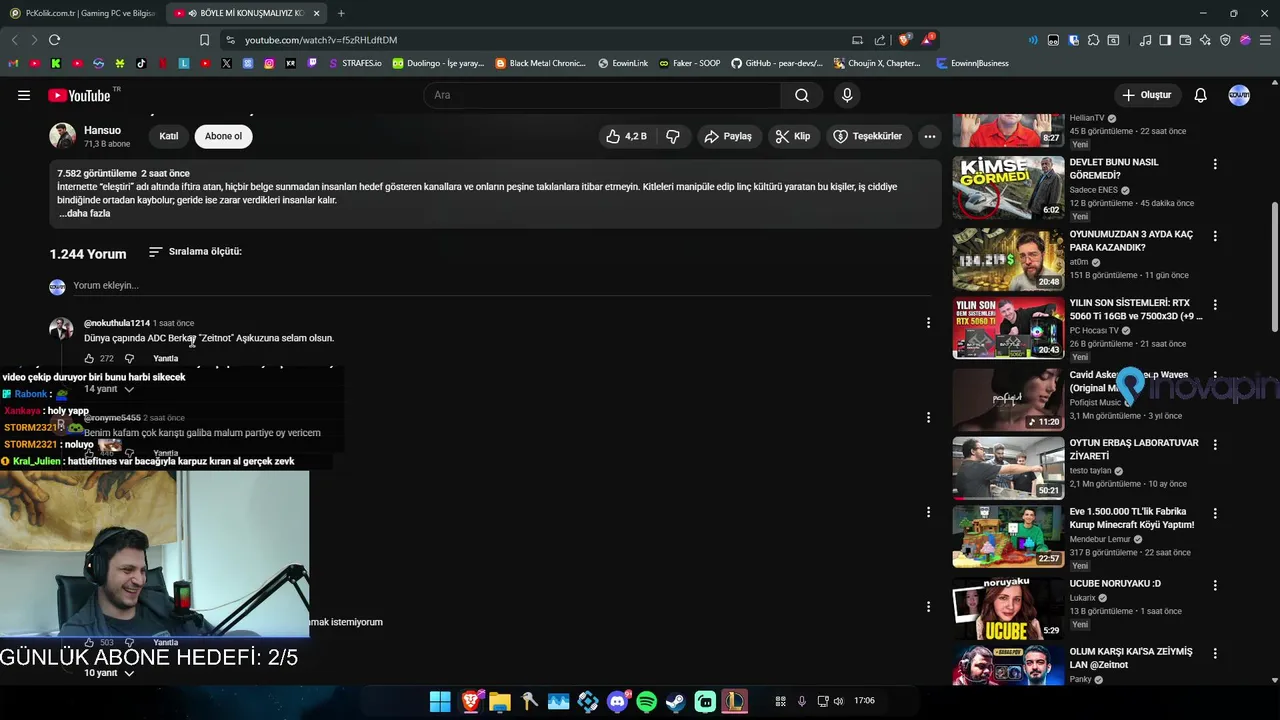Open Hansuo channel avatar
Viewport: 1280px width, 720px height.
[x=63, y=136]
